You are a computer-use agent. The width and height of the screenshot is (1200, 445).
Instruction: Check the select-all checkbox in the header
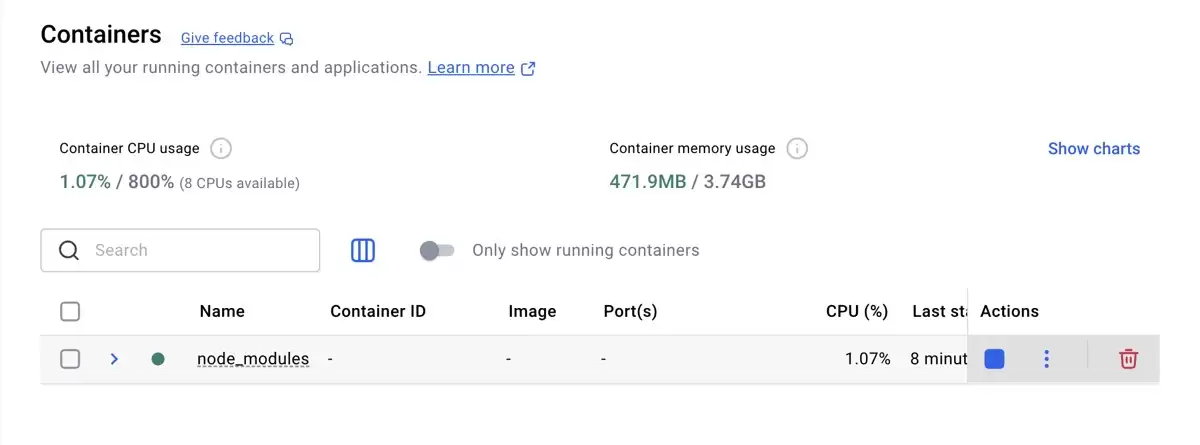70,311
